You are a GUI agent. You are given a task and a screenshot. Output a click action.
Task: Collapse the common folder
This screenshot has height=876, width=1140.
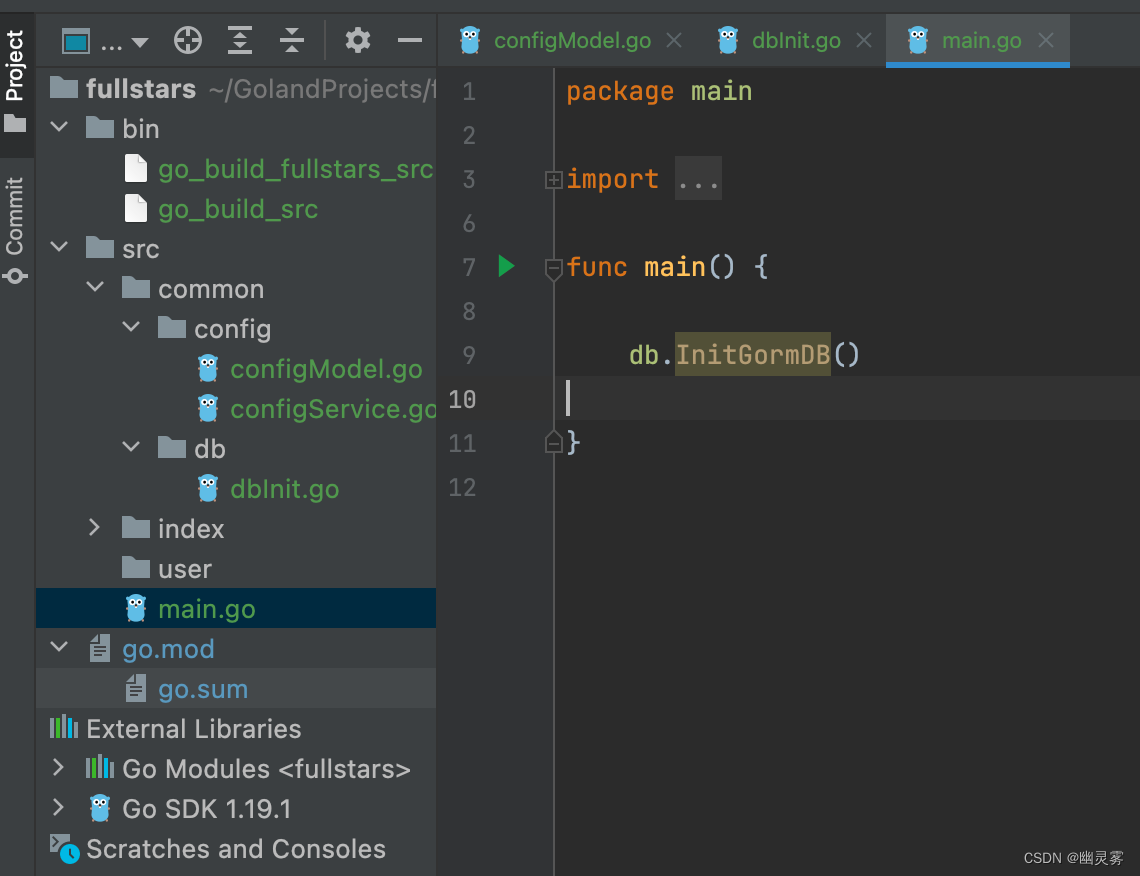point(95,288)
